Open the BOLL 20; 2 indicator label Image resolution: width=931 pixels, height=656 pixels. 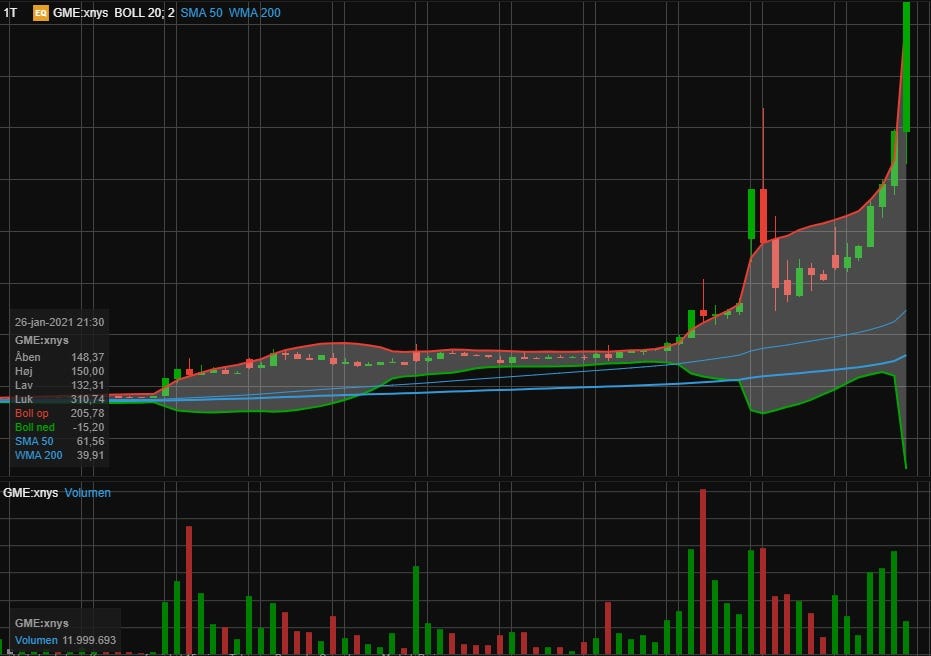tap(144, 12)
